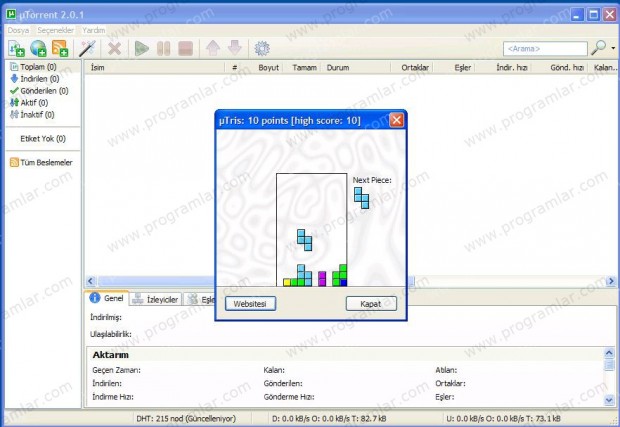Screen dimensions: 620x427
Task: Click Add Torrent from URL globe icon
Action: (x=38, y=47)
